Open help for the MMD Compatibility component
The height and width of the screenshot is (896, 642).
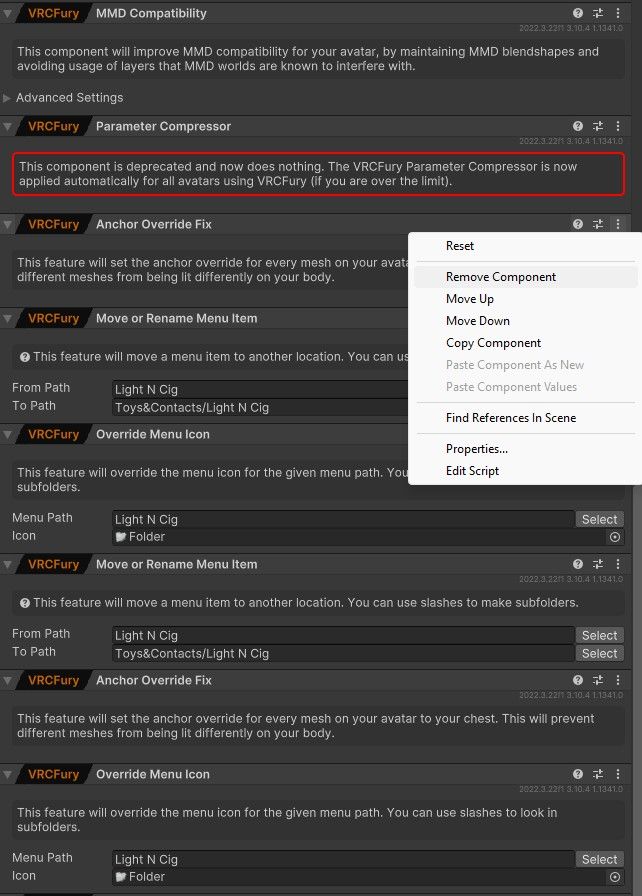pyautogui.click(x=577, y=13)
